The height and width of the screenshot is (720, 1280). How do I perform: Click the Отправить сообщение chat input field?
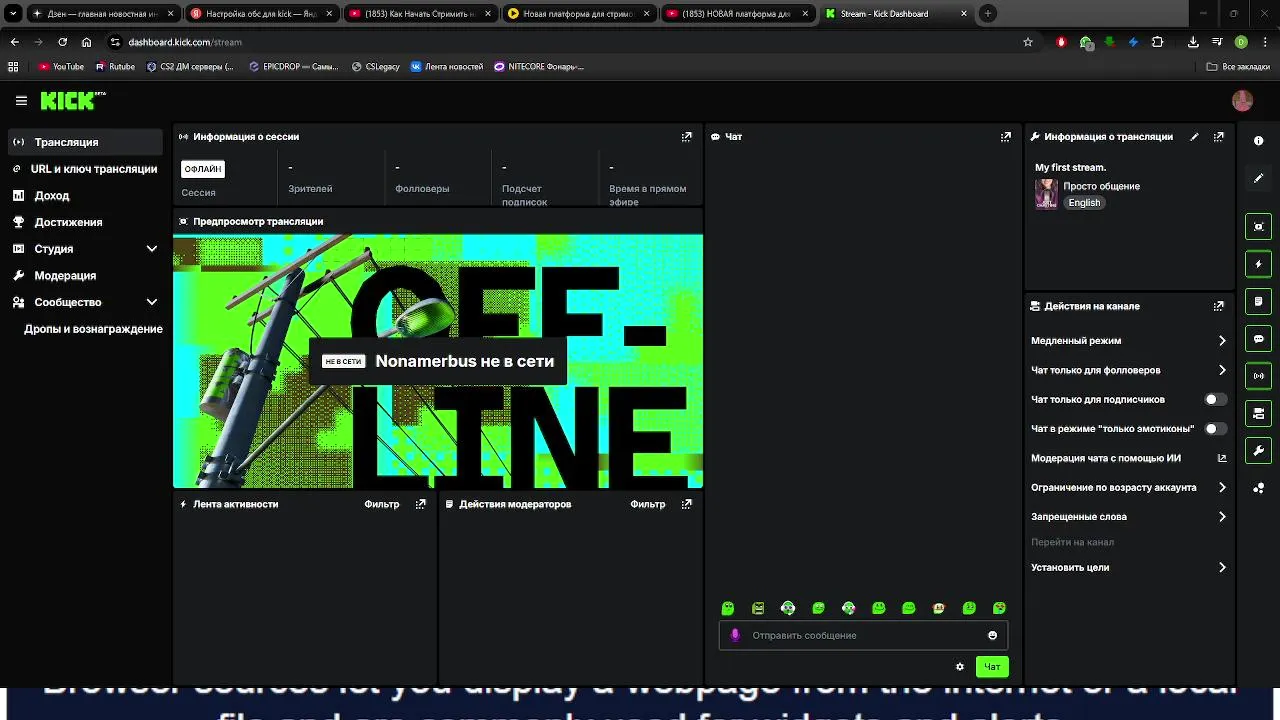pos(863,635)
